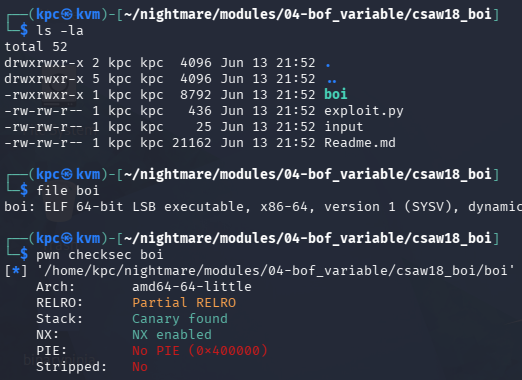The height and width of the screenshot is (380, 522).
Task: Click the 'Canary found' stack value
Action: (x=180, y=319)
